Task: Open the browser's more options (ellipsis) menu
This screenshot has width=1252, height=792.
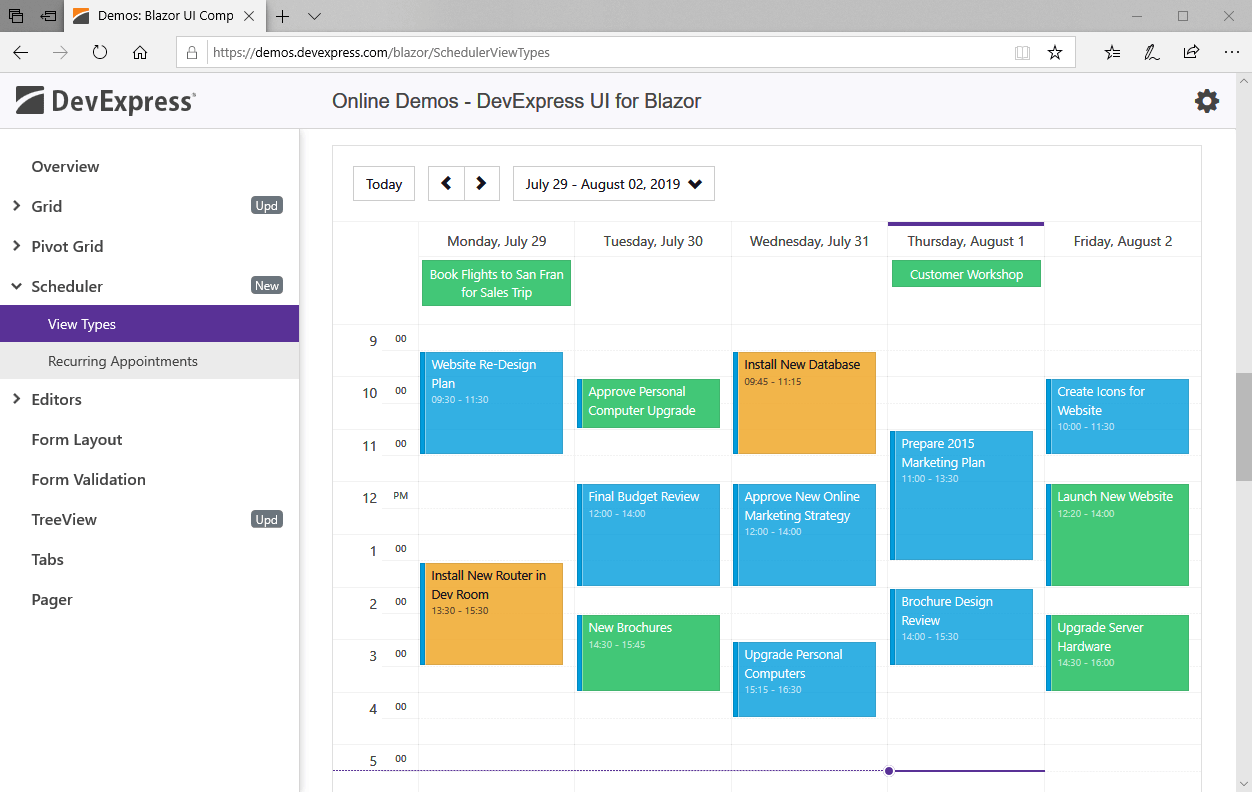Action: pyautogui.click(x=1231, y=52)
